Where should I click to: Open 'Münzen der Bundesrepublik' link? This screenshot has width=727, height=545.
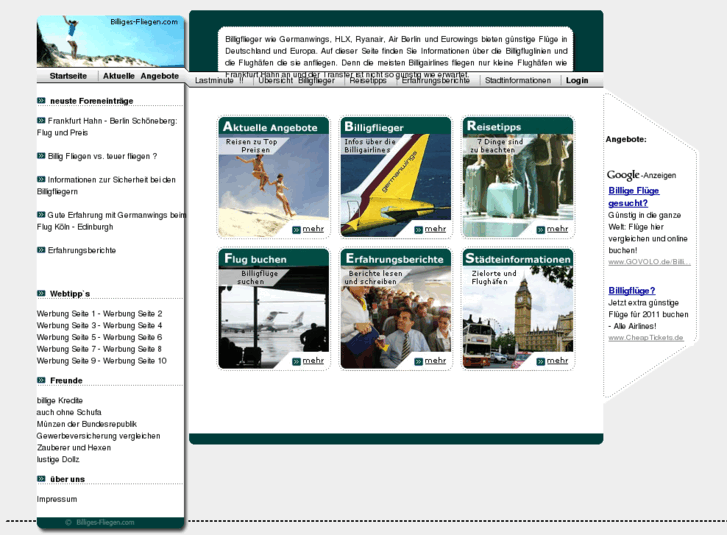point(87,424)
